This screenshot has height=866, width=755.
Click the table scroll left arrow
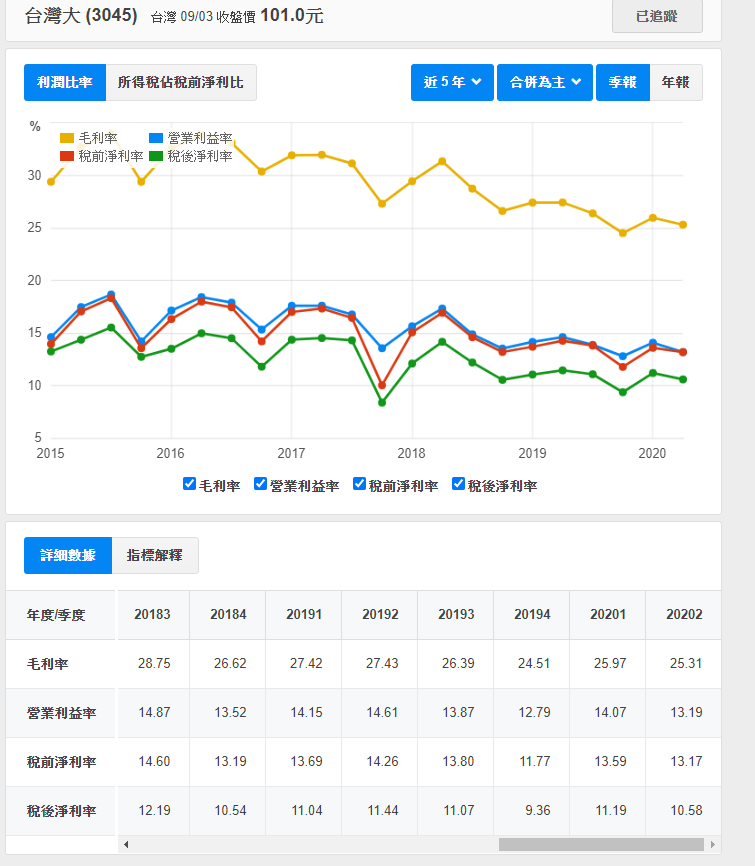tap(126, 844)
